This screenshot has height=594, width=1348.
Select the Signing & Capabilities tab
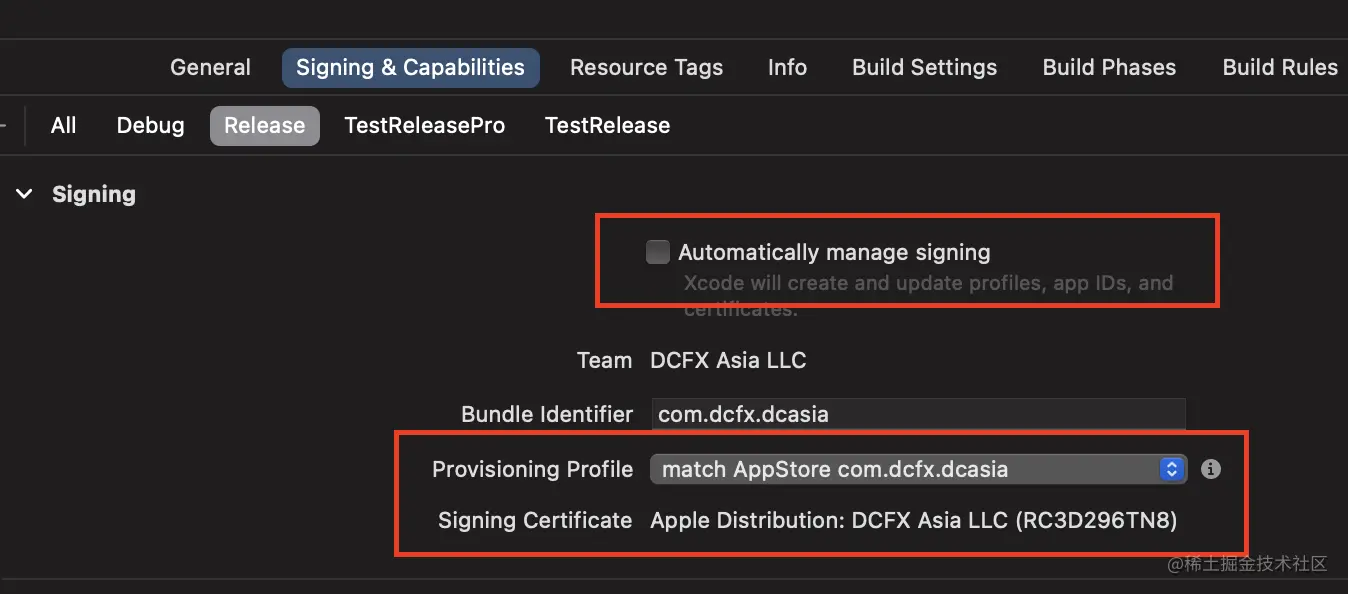coord(410,67)
